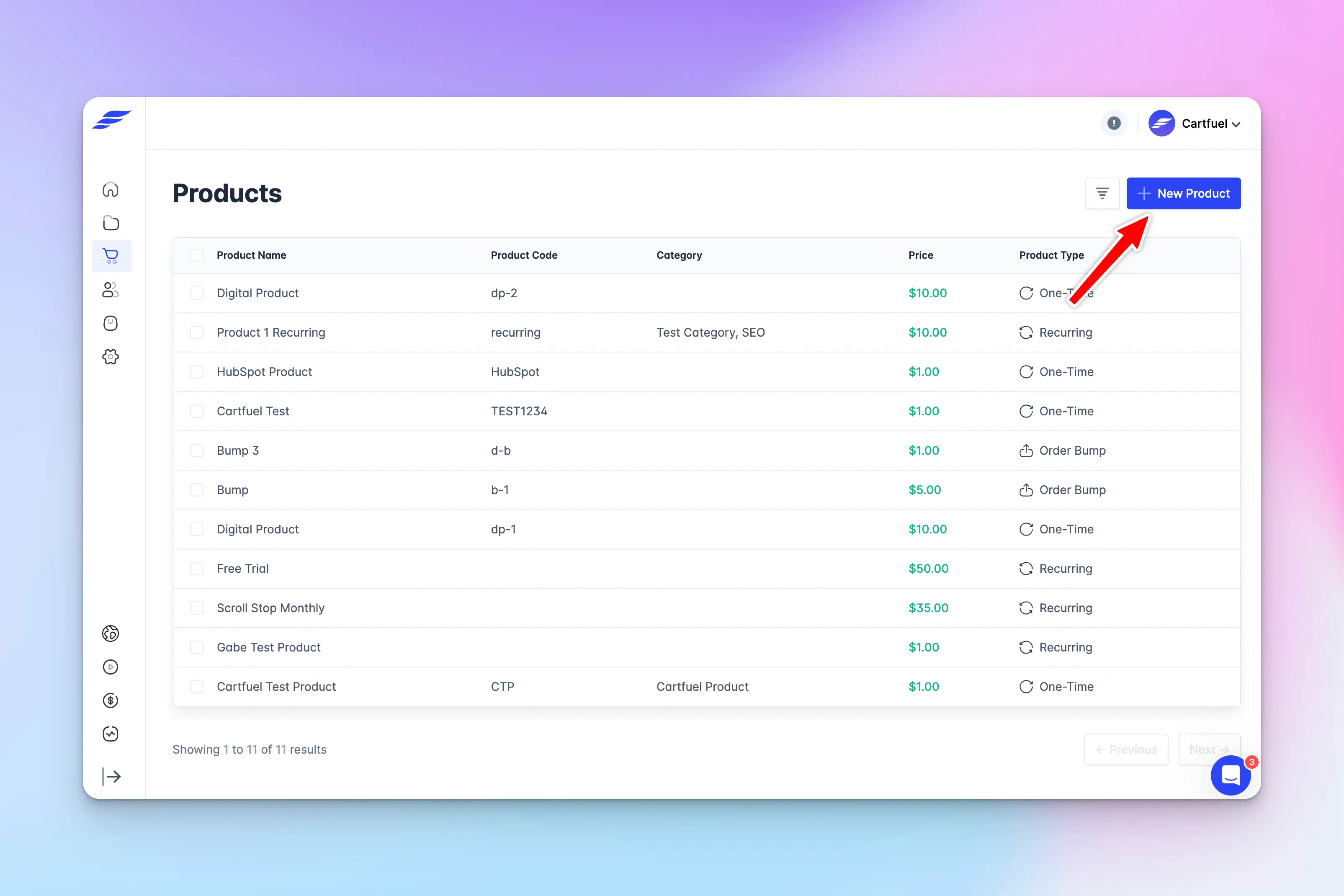This screenshot has width=1344, height=896.
Task: Open the filter products icon button
Action: click(x=1102, y=193)
